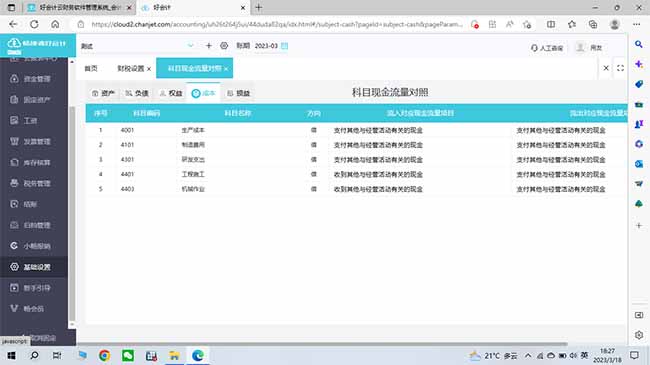Open 固定资产 in the left sidebar
The image size is (650, 365).
[31, 100]
